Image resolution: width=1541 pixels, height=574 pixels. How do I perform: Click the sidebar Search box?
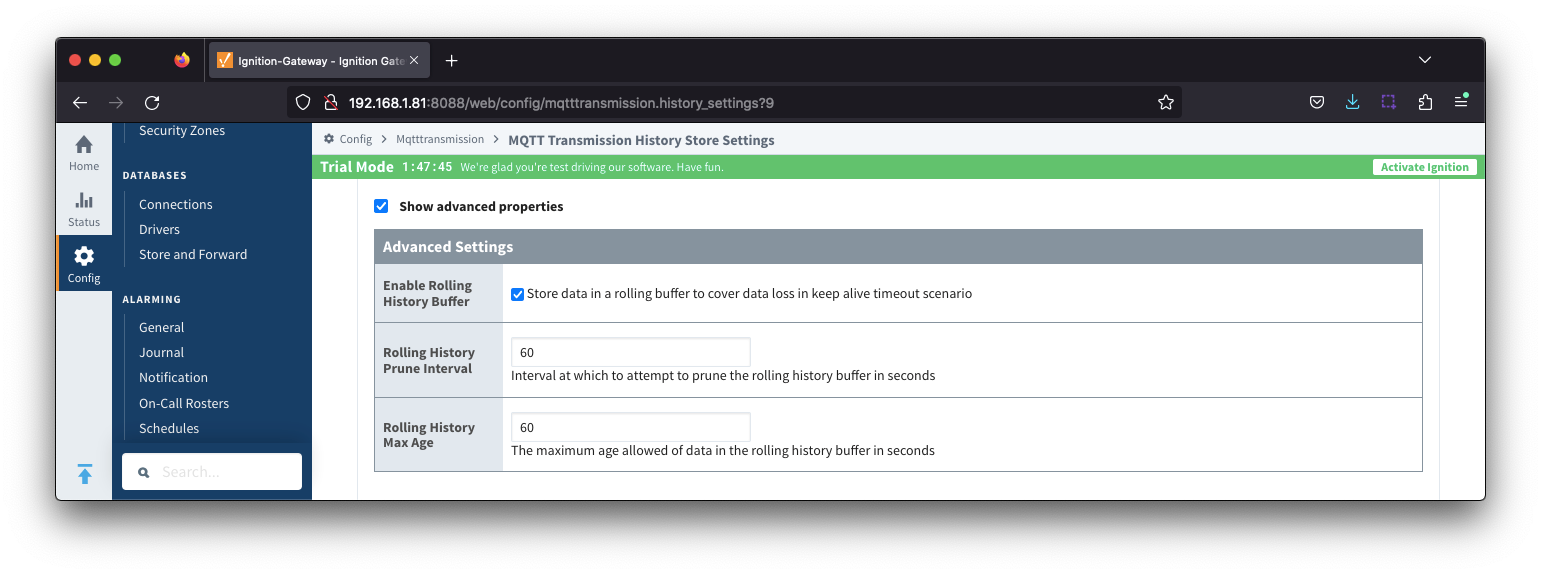pyautogui.click(x=212, y=472)
